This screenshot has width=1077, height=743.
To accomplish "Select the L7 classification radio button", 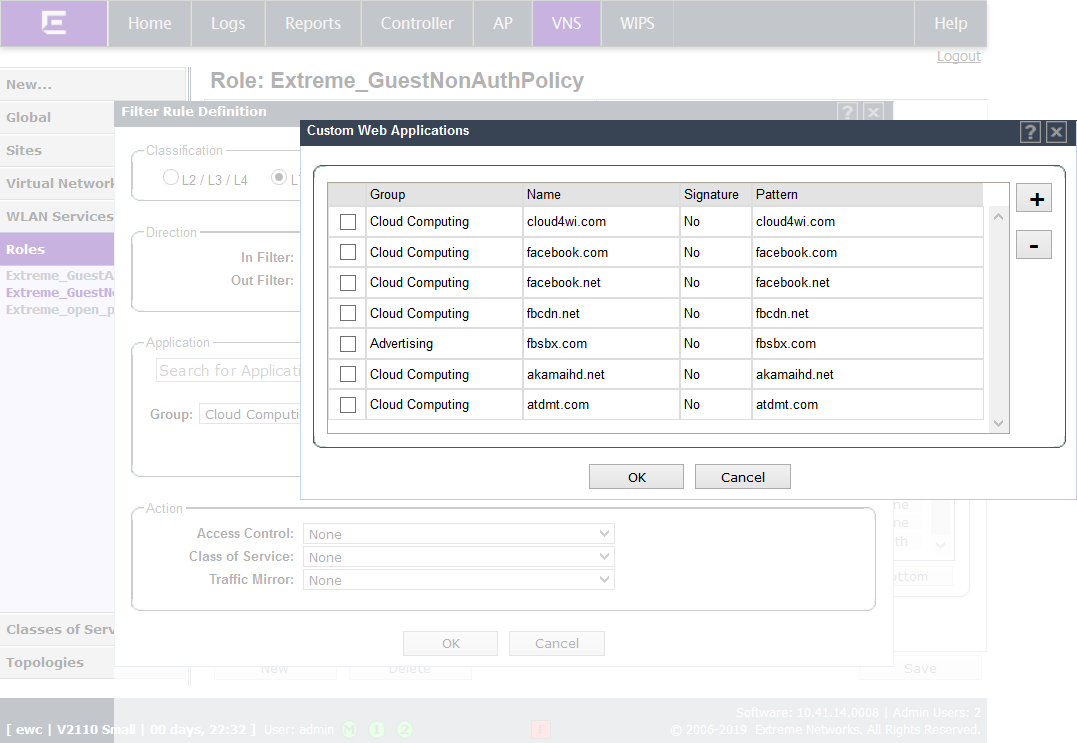I will tap(278, 177).
